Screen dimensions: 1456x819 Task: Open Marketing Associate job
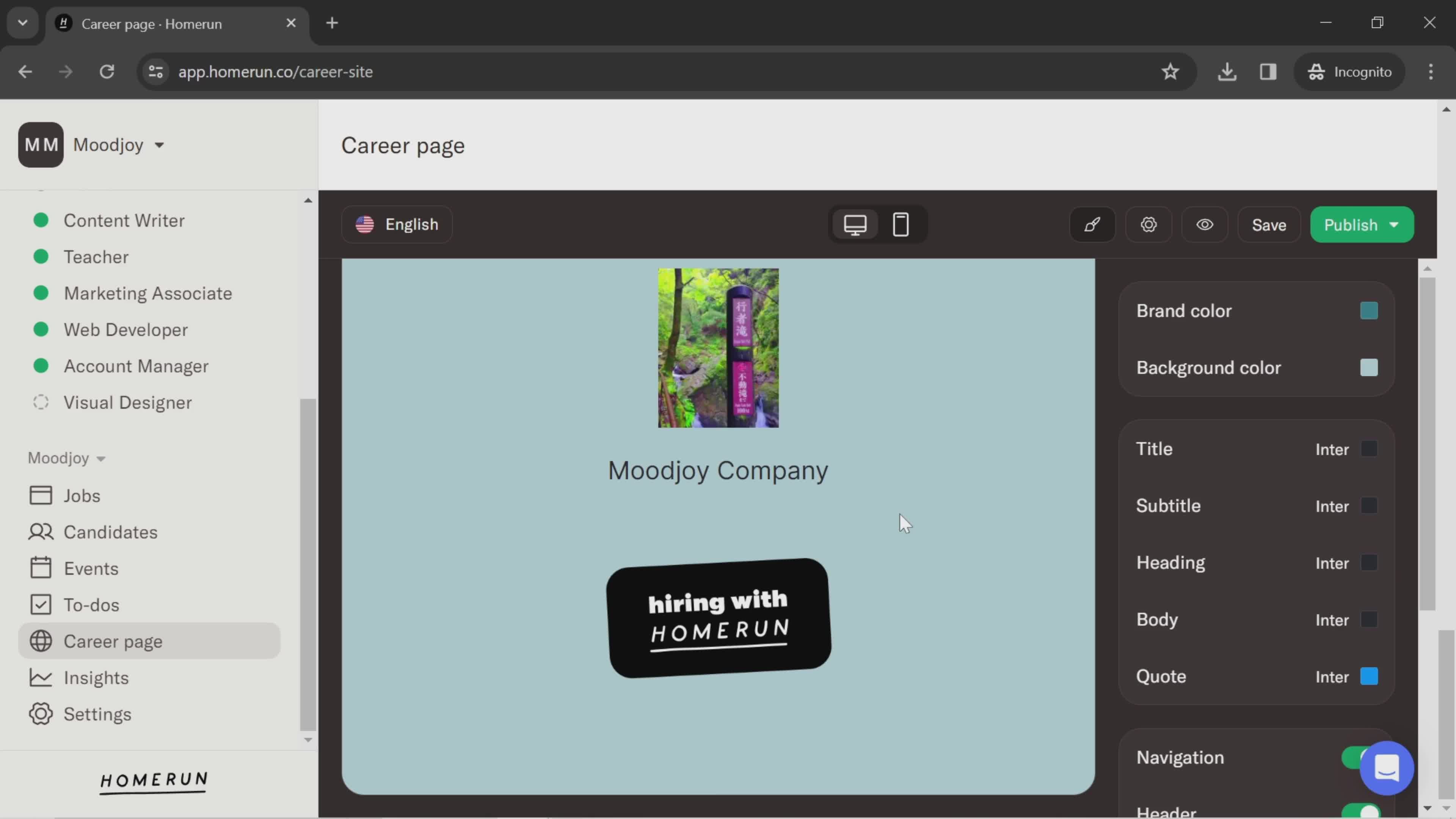147,293
